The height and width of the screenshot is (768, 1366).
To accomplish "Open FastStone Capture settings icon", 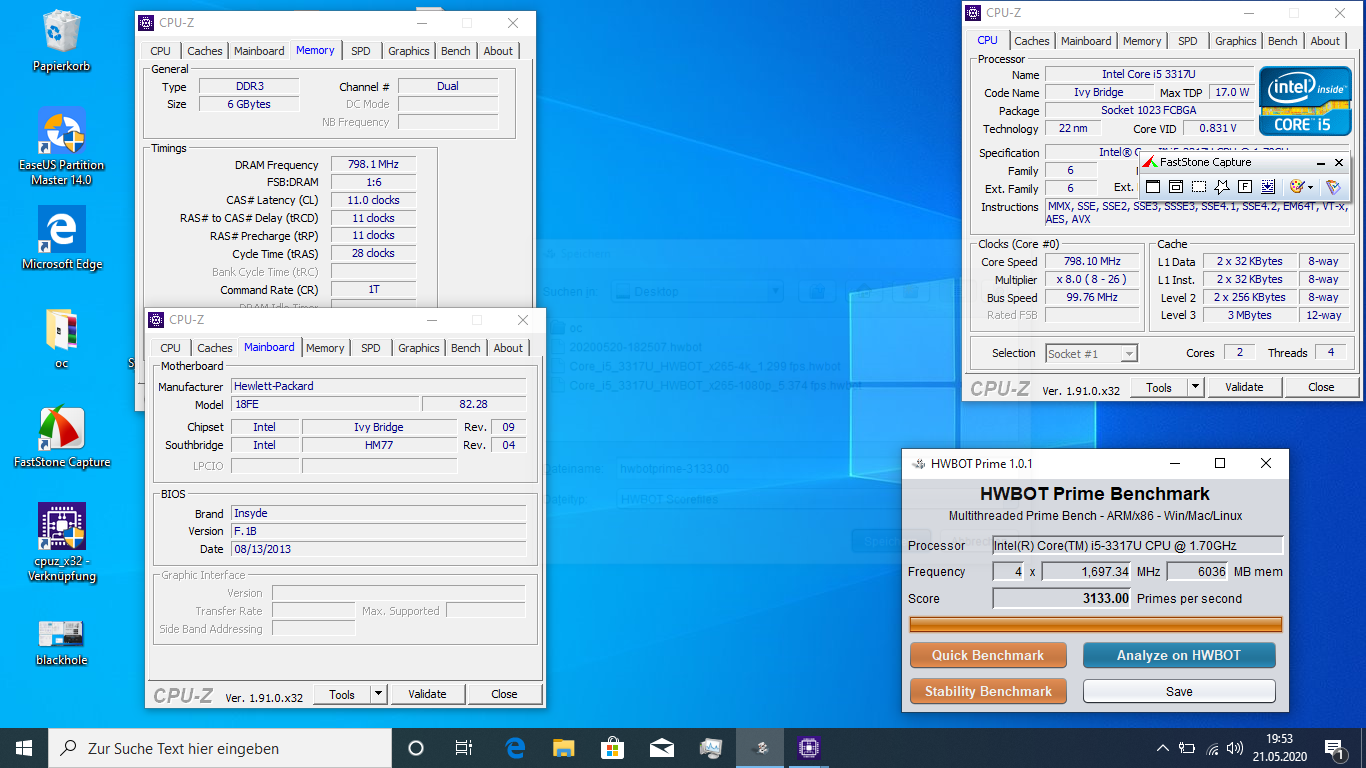I will (x=1333, y=187).
